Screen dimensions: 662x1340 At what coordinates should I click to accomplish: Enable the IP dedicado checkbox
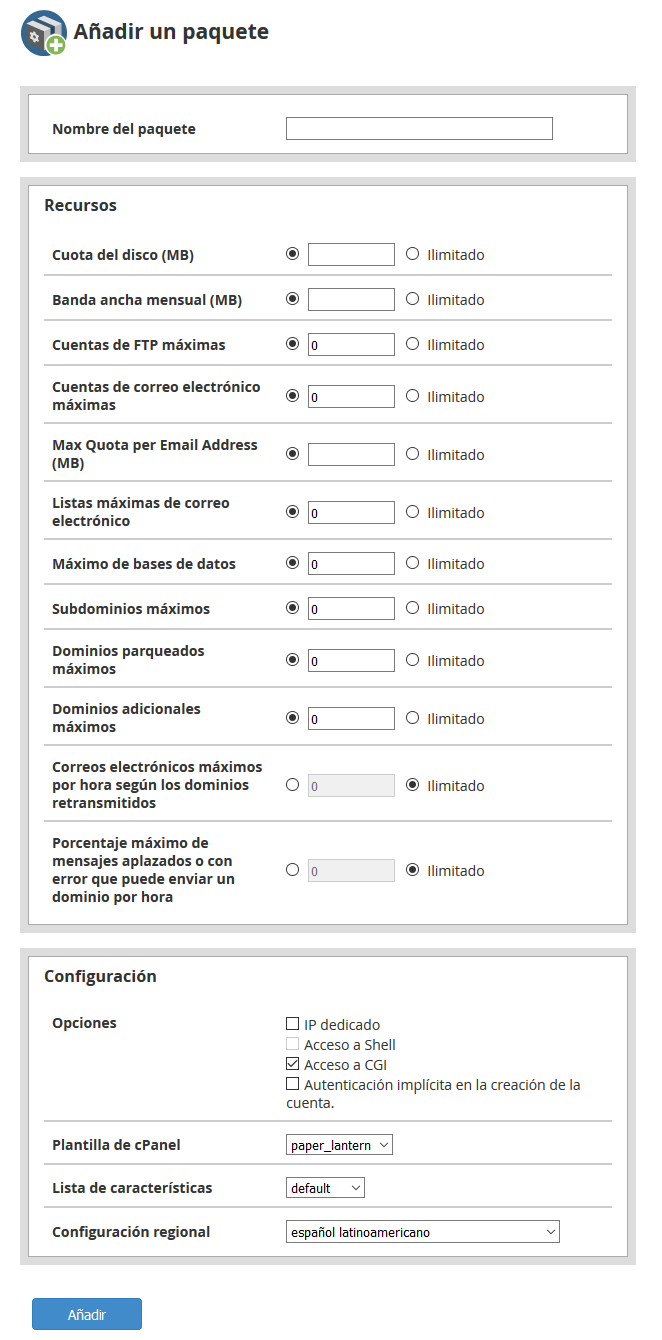point(292,1024)
